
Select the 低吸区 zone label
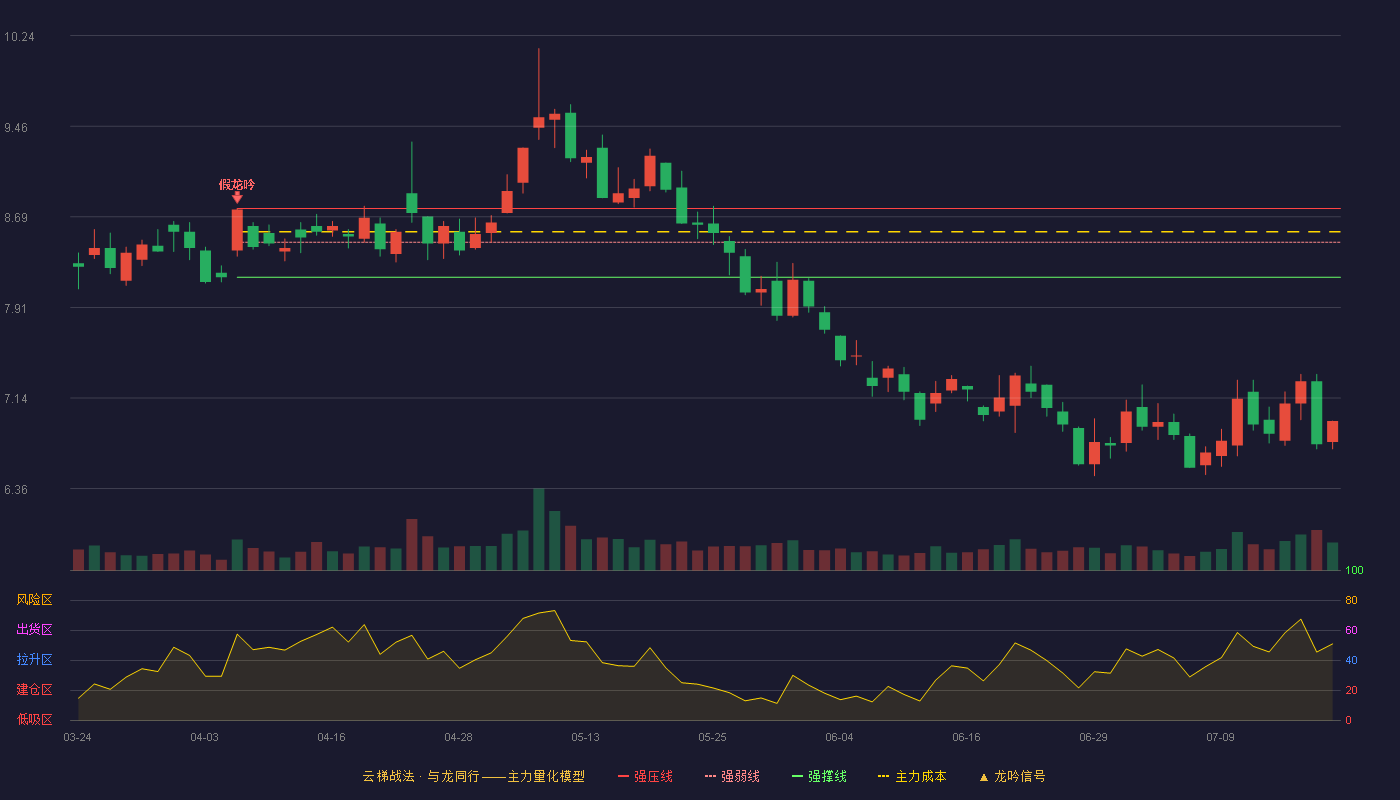coord(34,720)
